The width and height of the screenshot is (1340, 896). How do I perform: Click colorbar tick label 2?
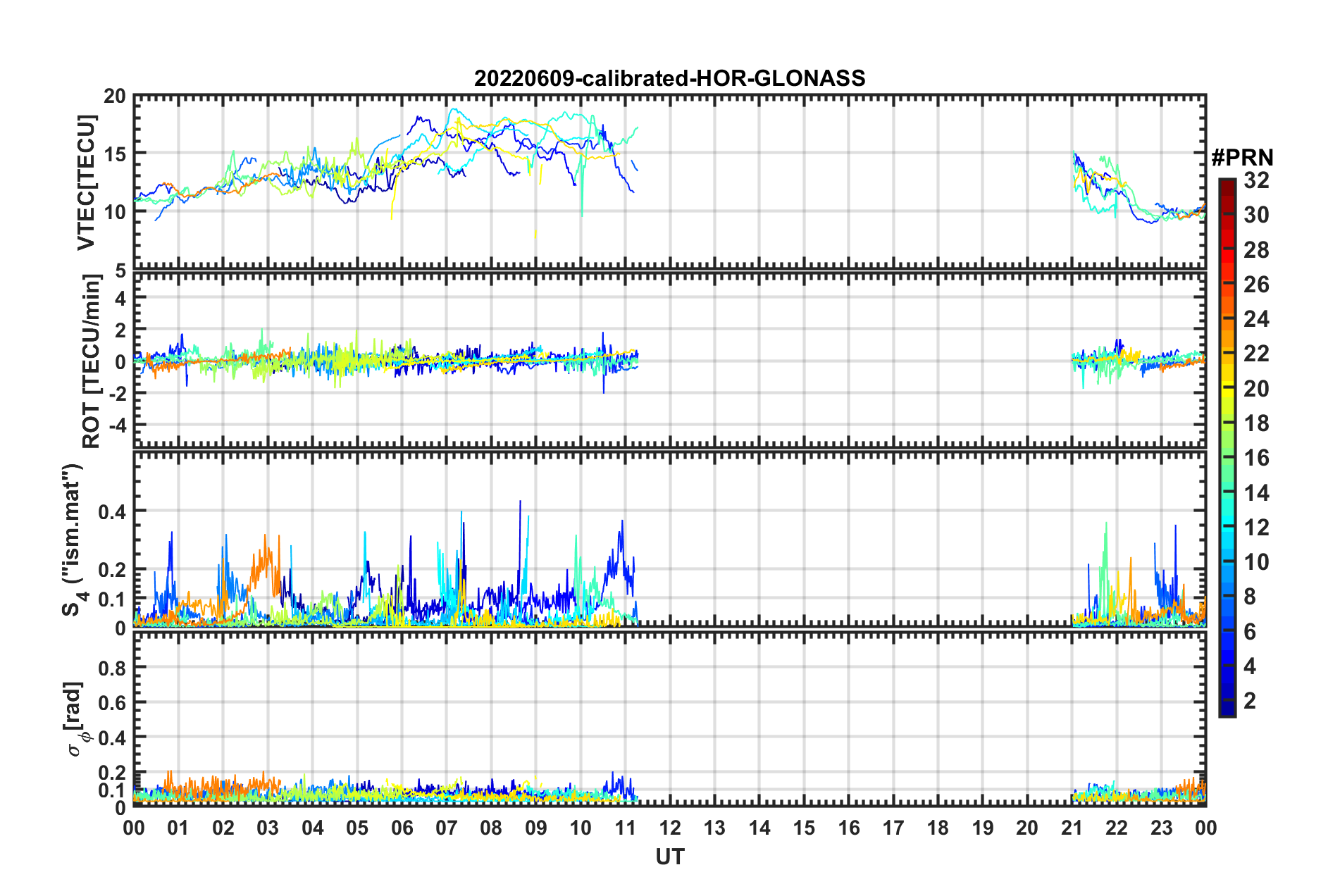1250,700
